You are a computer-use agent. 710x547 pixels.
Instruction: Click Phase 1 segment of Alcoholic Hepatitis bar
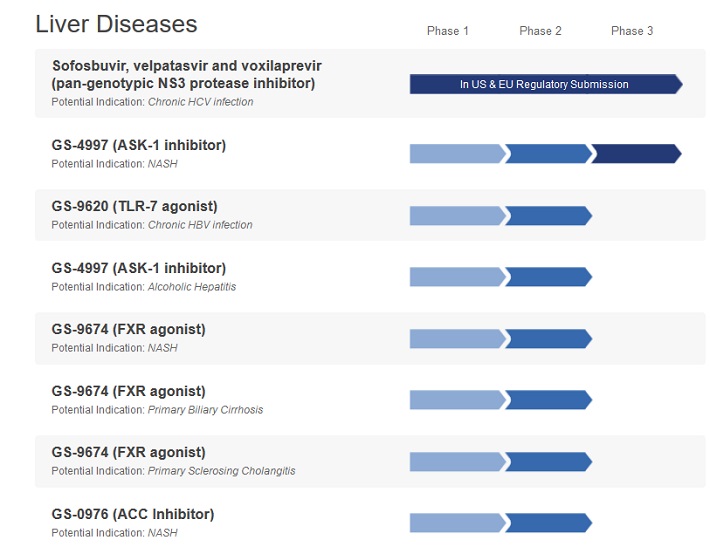pos(456,277)
